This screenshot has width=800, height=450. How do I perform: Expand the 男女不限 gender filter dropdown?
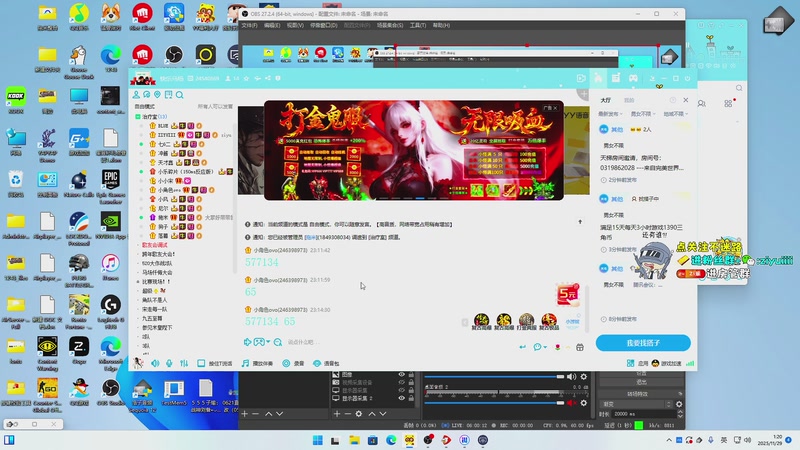click(x=643, y=114)
